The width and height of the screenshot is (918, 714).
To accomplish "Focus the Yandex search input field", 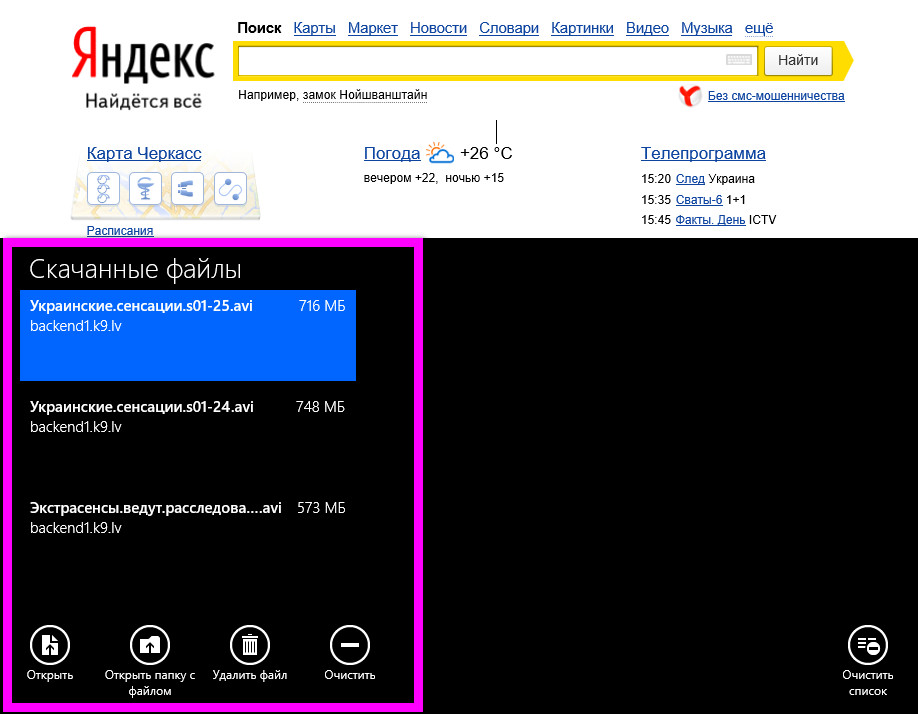I will coord(498,60).
